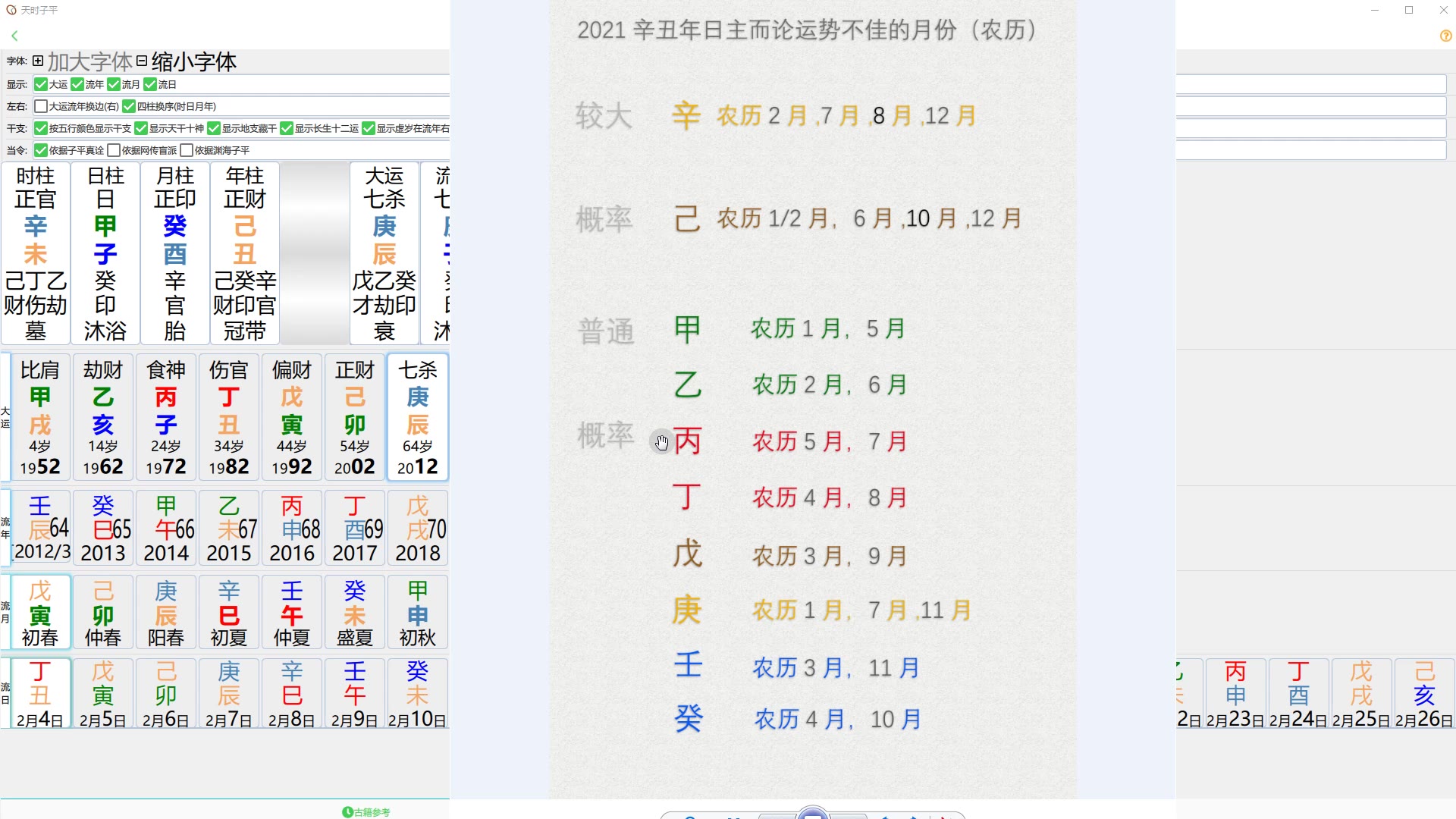Image resolution: width=1456 pixels, height=819 pixels.
Task: Select 流年 壬辰 2012/3
Action: (x=40, y=528)
